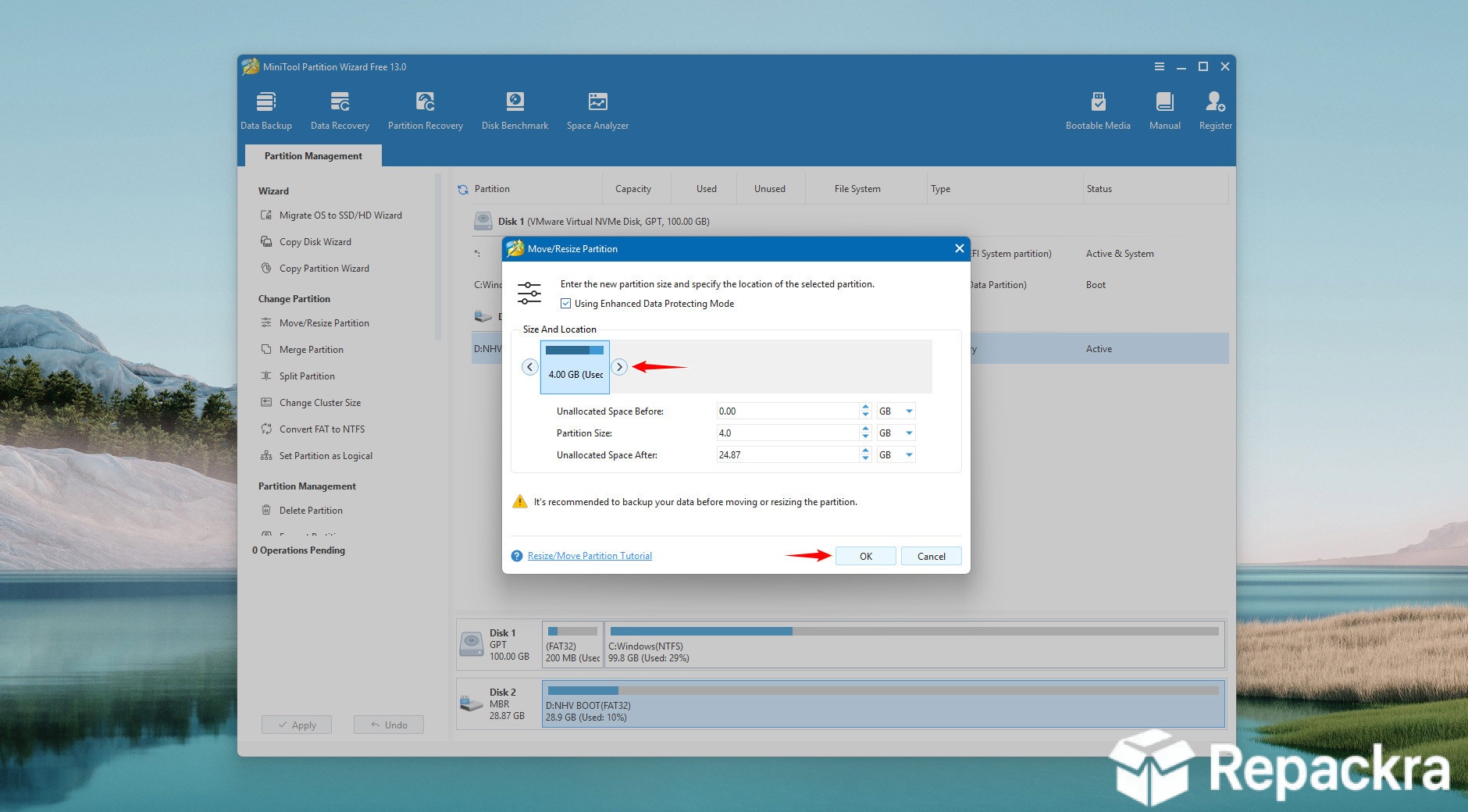Toggle Using Enhanced Data Protecting Mode checkbox
Viewport: 1468px width, 812px height.
coord(566,304)
